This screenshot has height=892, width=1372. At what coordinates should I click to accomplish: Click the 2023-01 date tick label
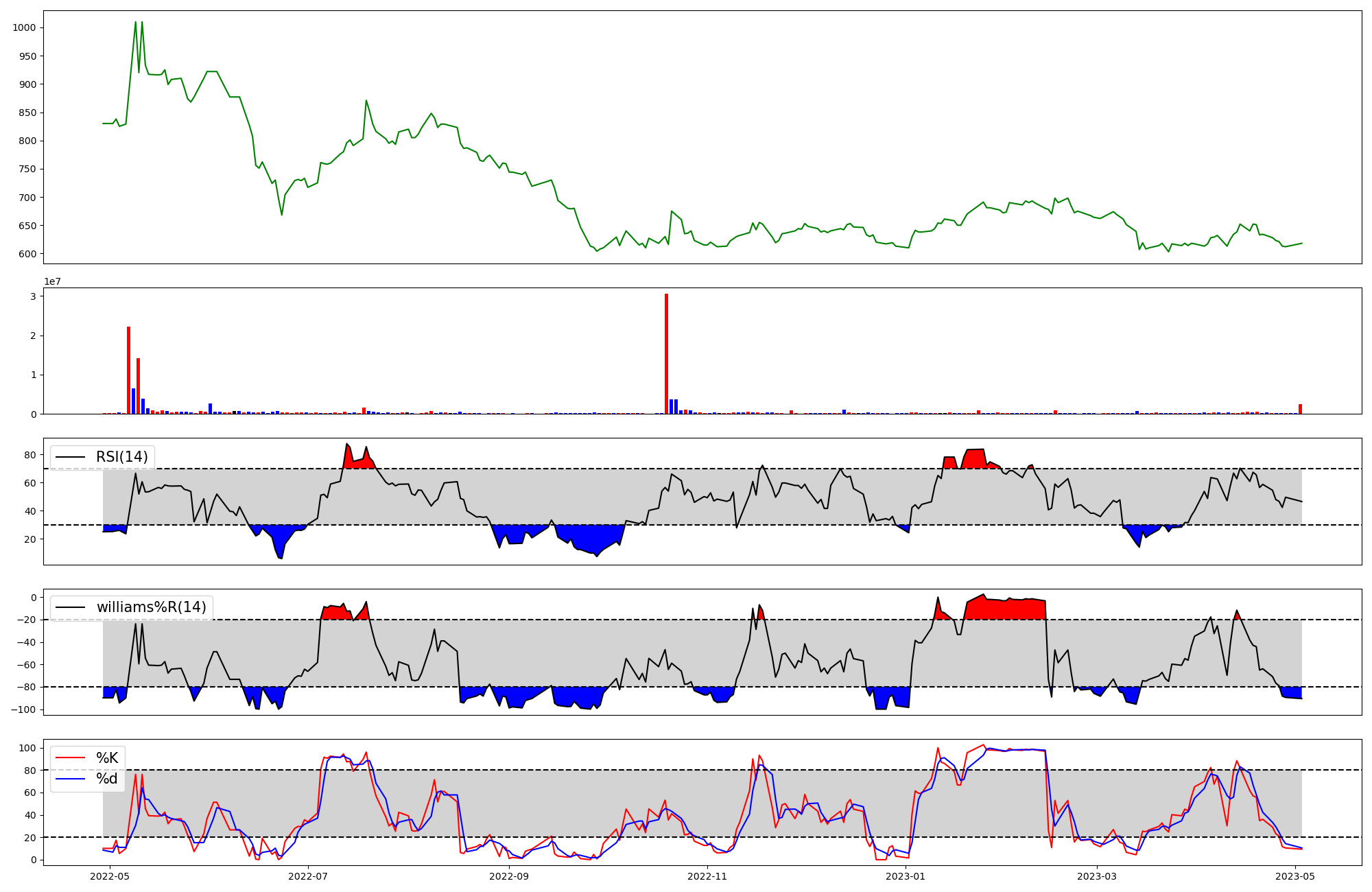[x=906, y=876]
